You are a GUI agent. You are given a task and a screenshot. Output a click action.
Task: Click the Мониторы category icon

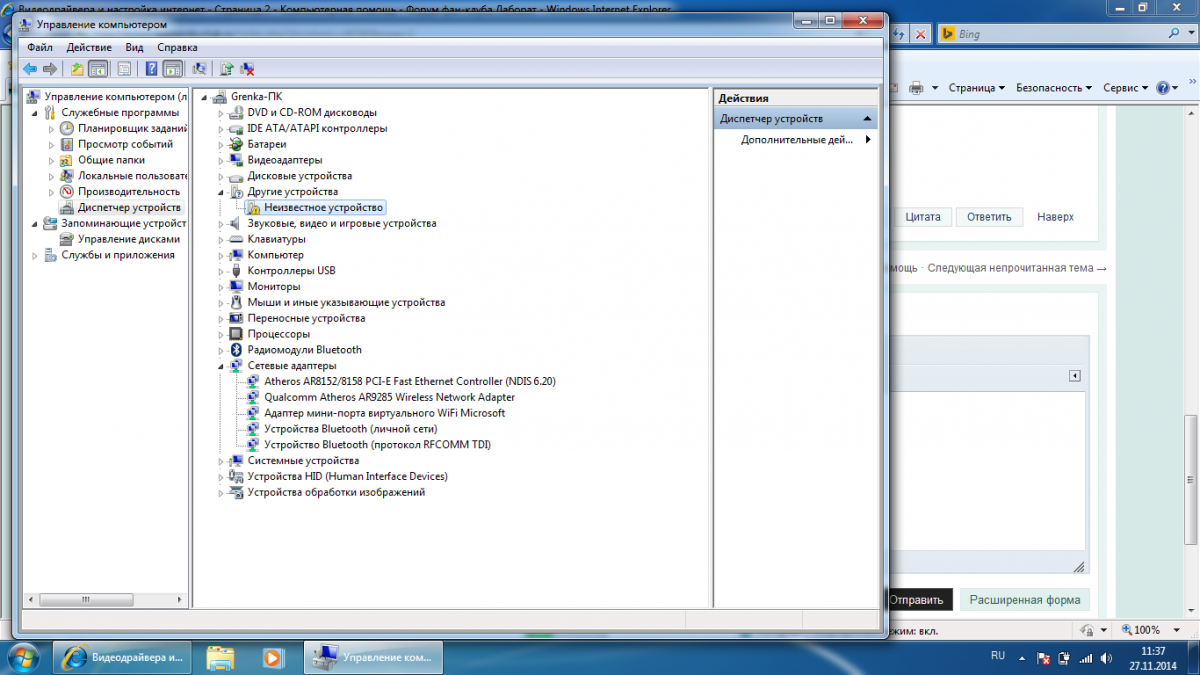[x=236, y=286]
